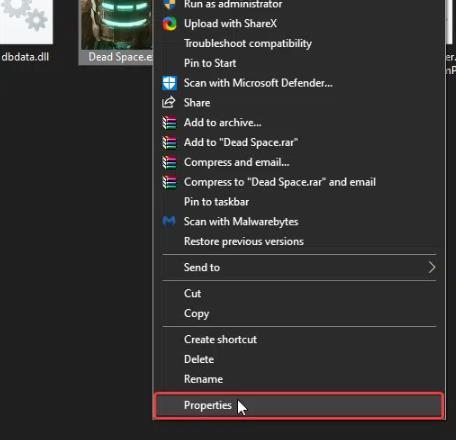Choose Compress to "Dead Space.rar" and email
The width and height of the screenshot is (456, 440).
(x=299, y=182)
